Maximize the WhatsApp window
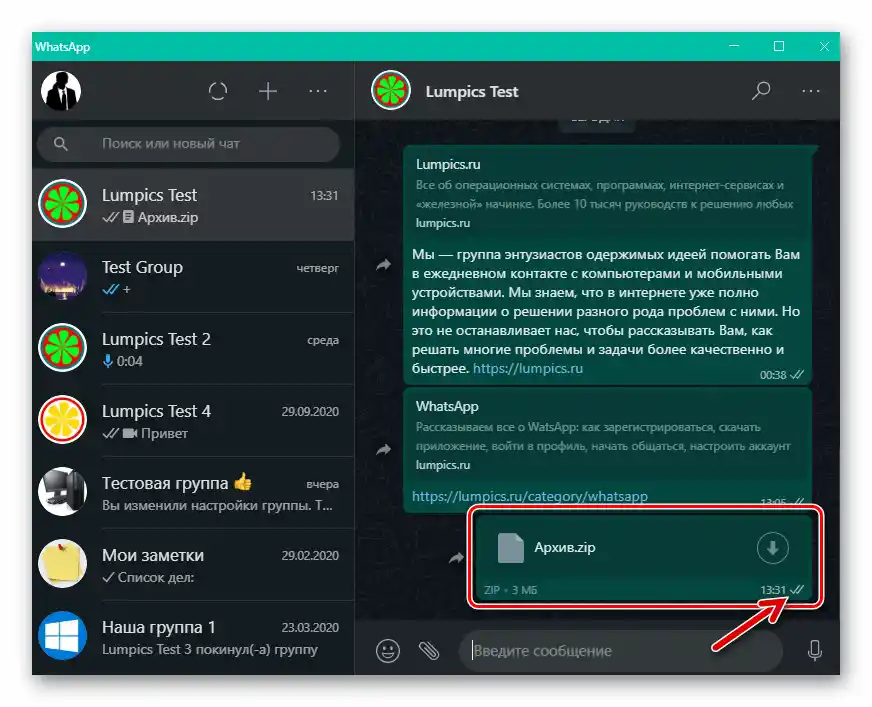 [779, 46]
